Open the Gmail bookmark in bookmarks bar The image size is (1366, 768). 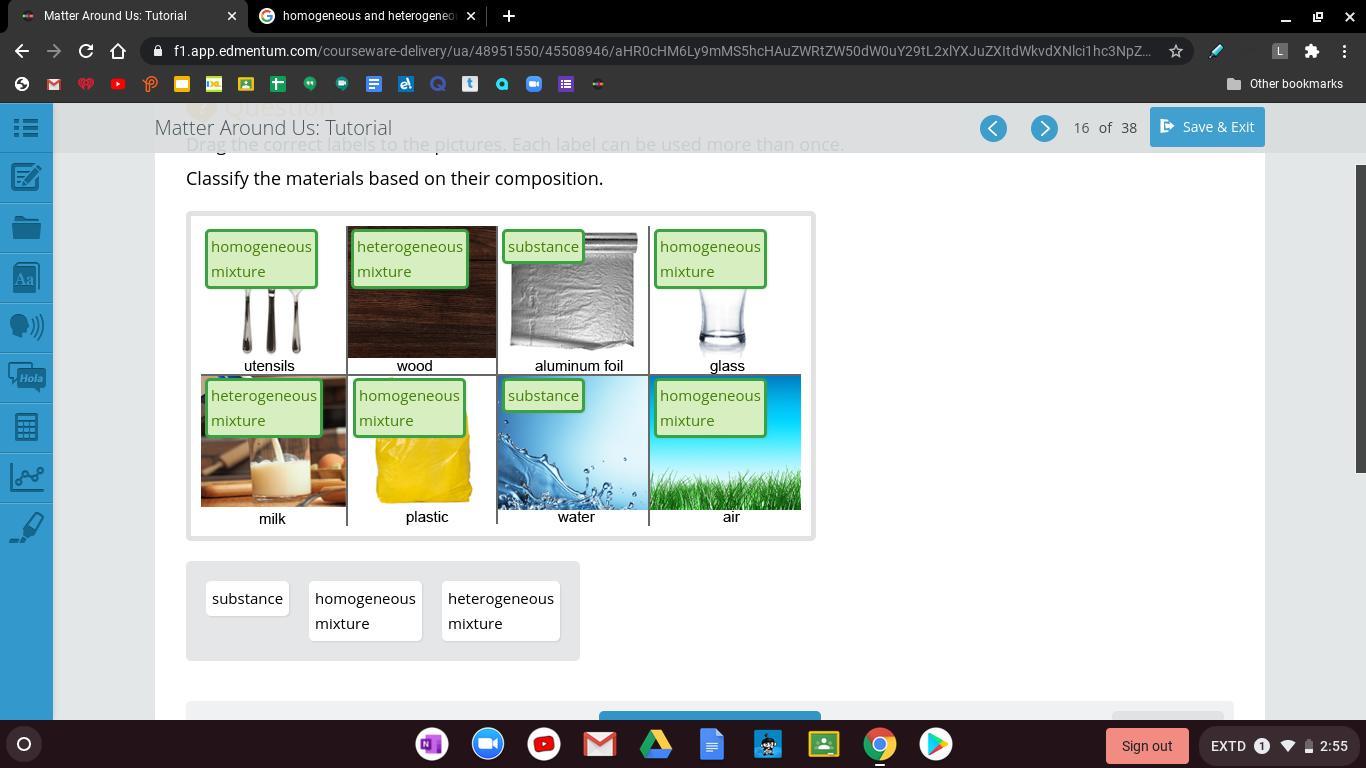54,84
